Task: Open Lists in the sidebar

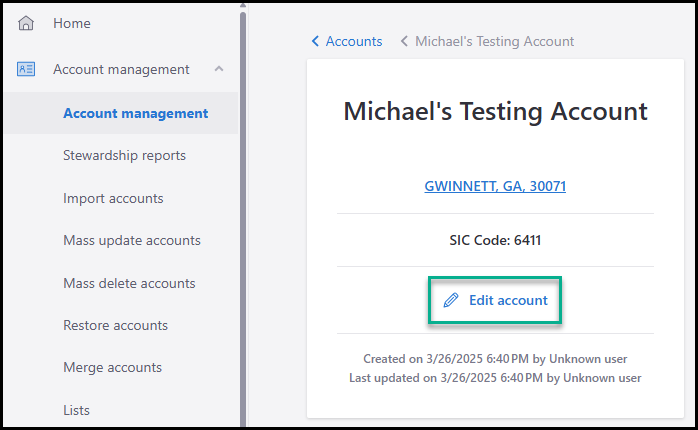Action: [x=76, y=410]
